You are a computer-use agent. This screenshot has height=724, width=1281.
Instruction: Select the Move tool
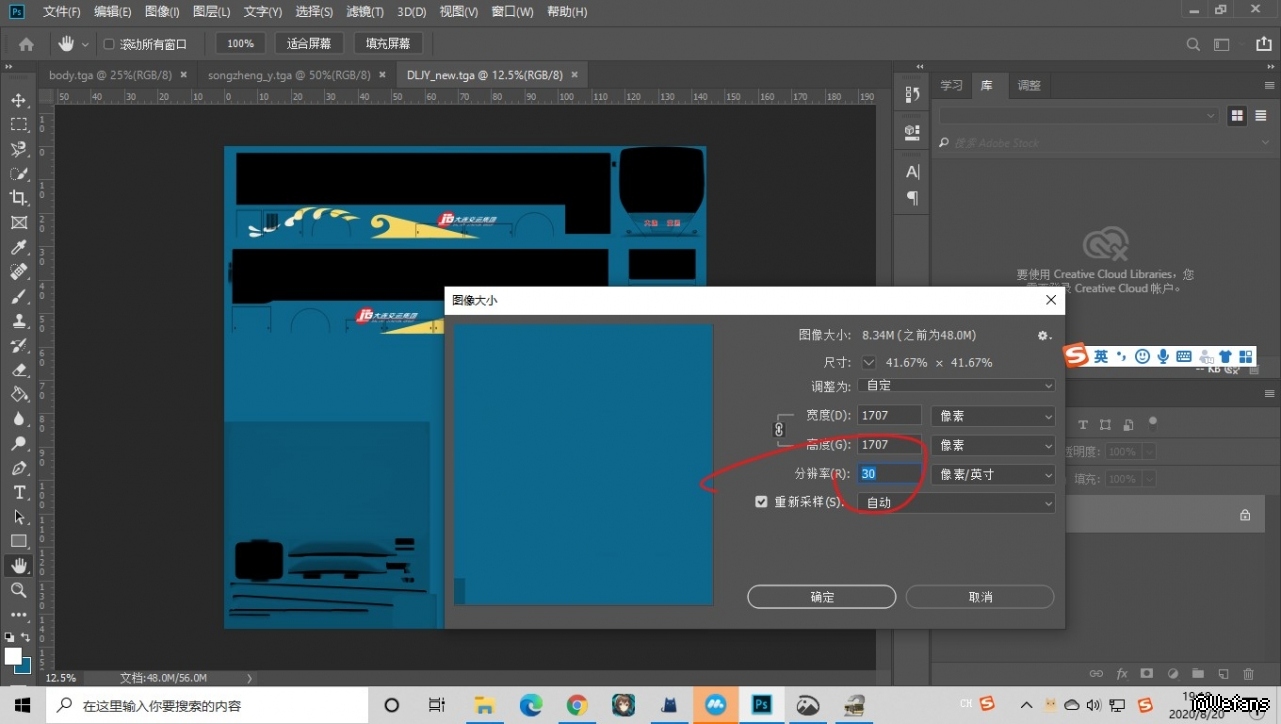[x=19, y=100]
